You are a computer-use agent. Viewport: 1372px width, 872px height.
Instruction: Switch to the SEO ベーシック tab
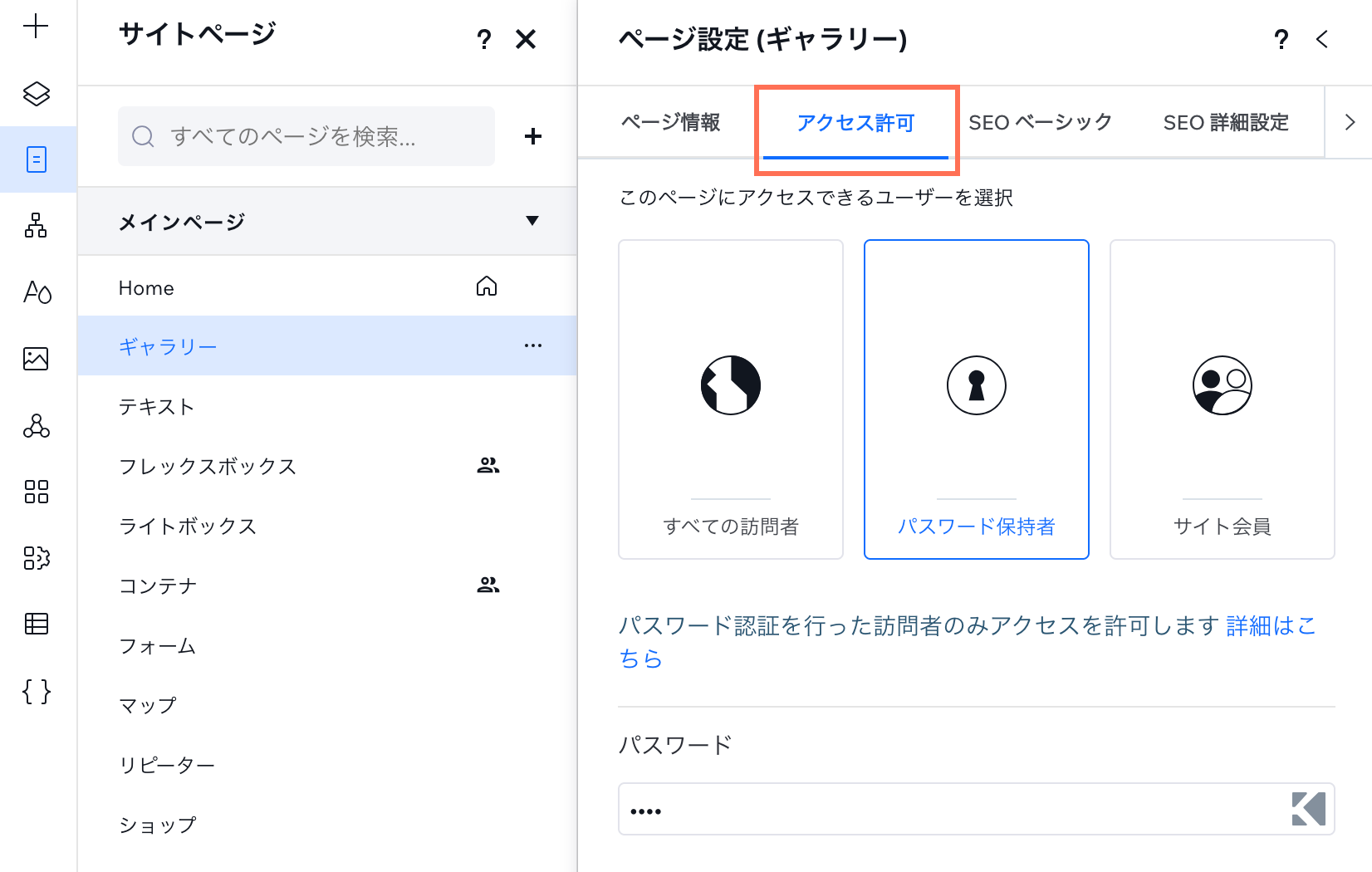pyautogui.click(x=1040, y=122)
